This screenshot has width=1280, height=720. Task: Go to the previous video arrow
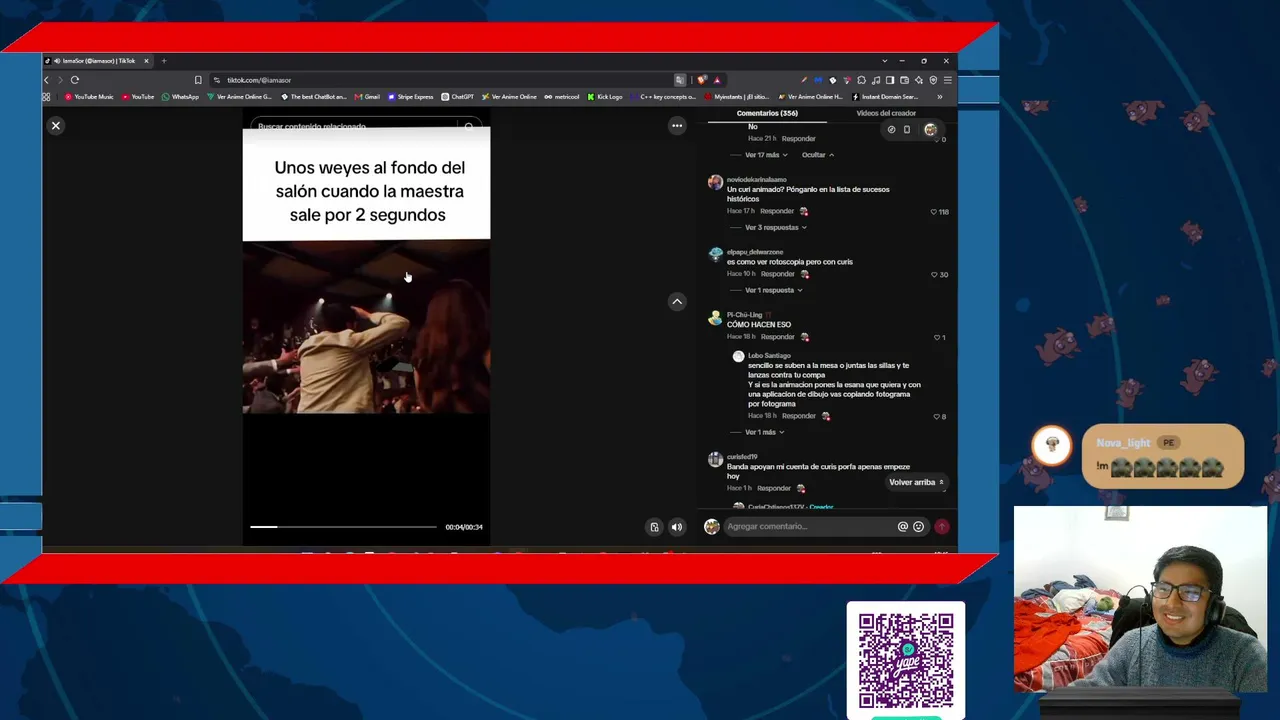tap(677, 301)
